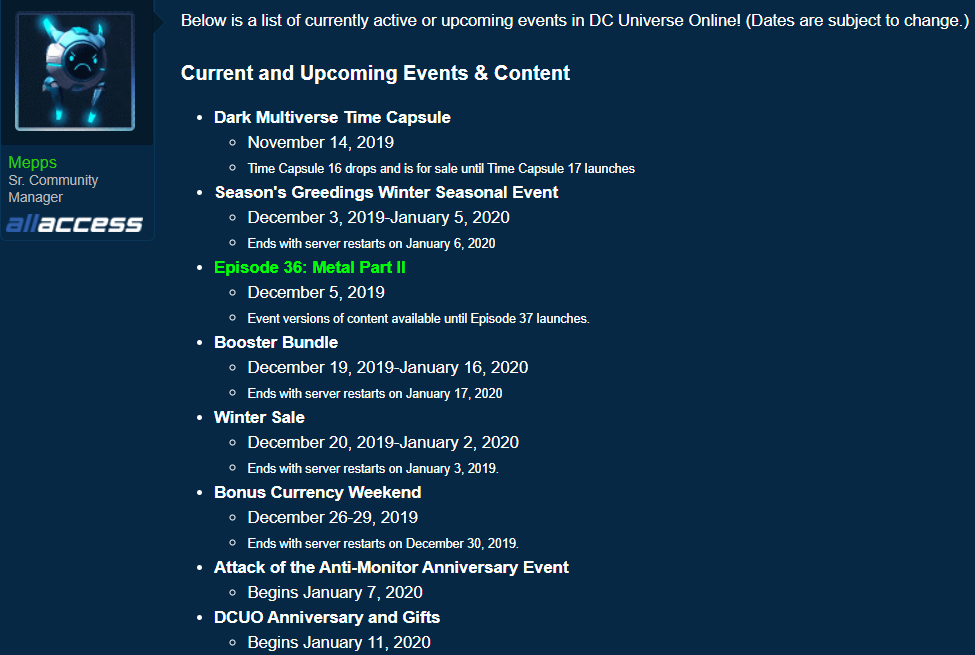Click the 'DCUO Anniversary and Gifts' item
Image resolution: width=975 pixels, height=655 pixels.
coord(327,617)
